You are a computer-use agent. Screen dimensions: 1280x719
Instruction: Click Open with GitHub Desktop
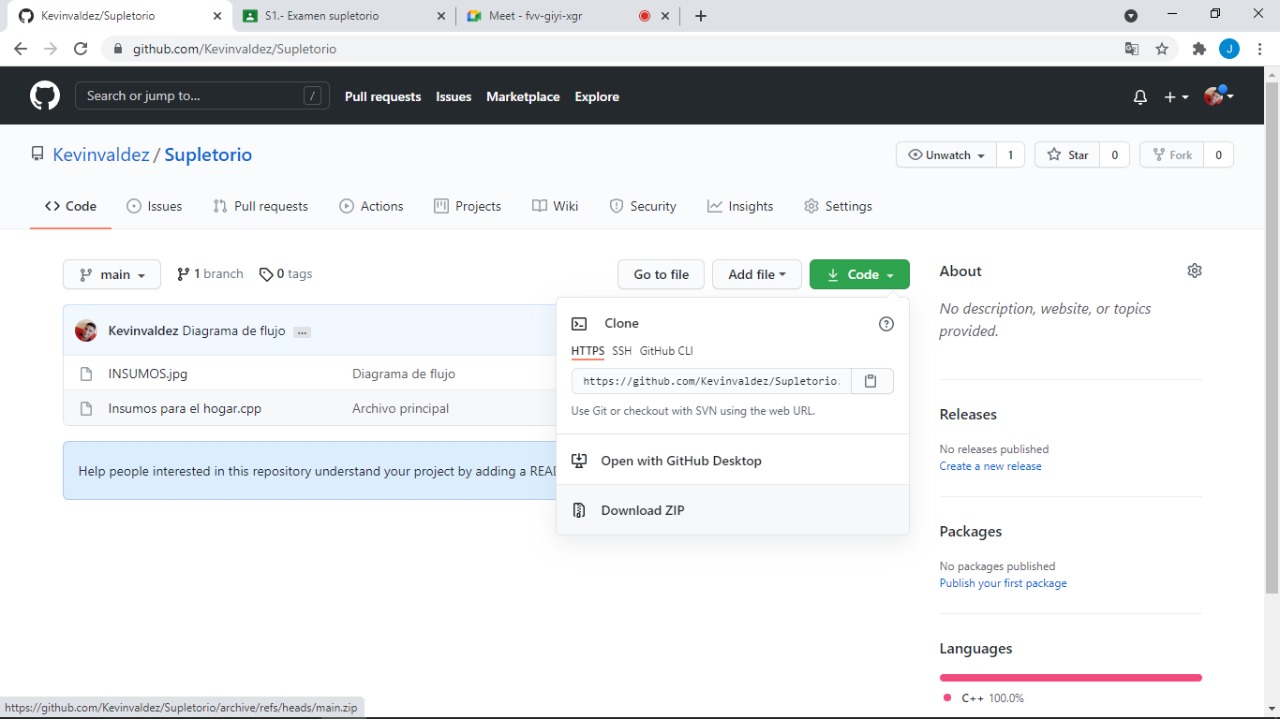pyautogui.click(x=732, y=461)
